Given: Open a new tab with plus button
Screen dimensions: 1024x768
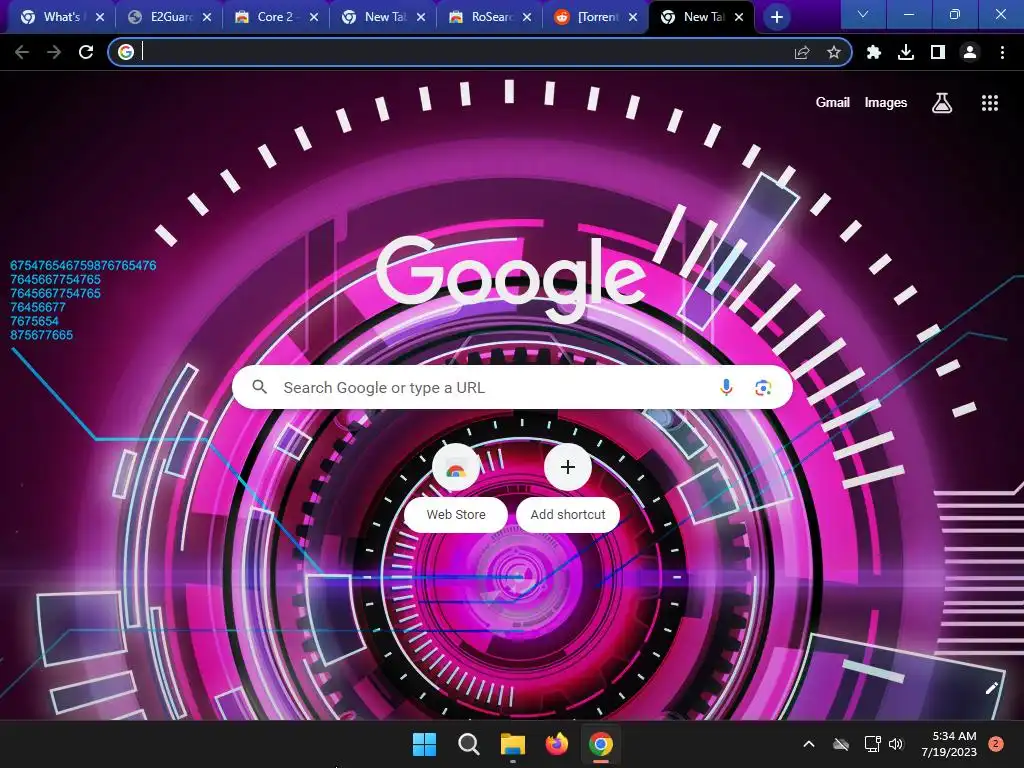Looking at the screenshot, I should coord(776,17).
